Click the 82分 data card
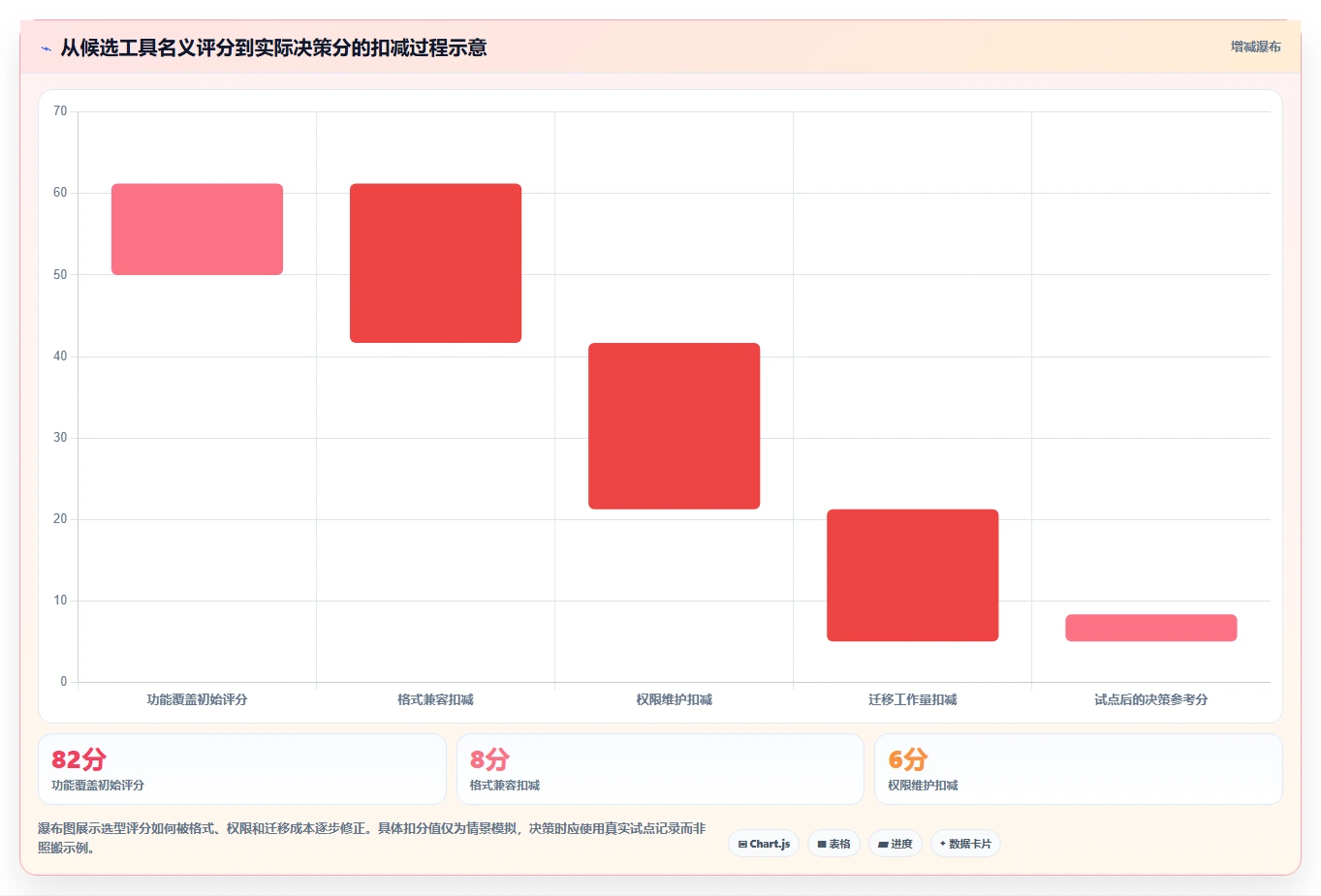This screenshot has height=896, width=1321. click(x=242, y=769)
